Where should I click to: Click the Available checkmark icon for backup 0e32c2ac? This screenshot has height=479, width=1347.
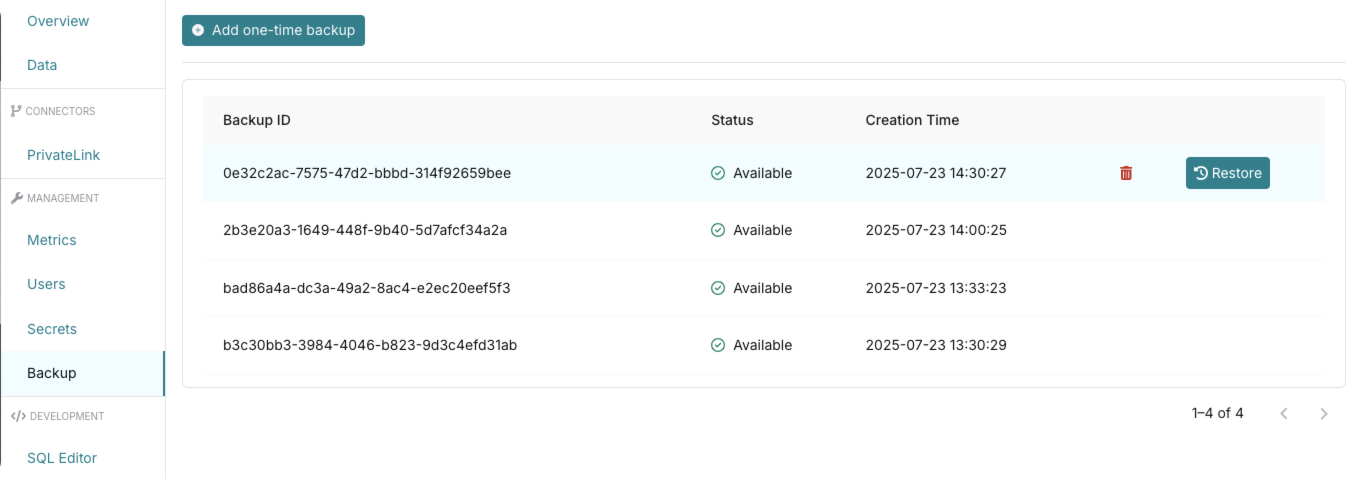(x=717, y=173)
